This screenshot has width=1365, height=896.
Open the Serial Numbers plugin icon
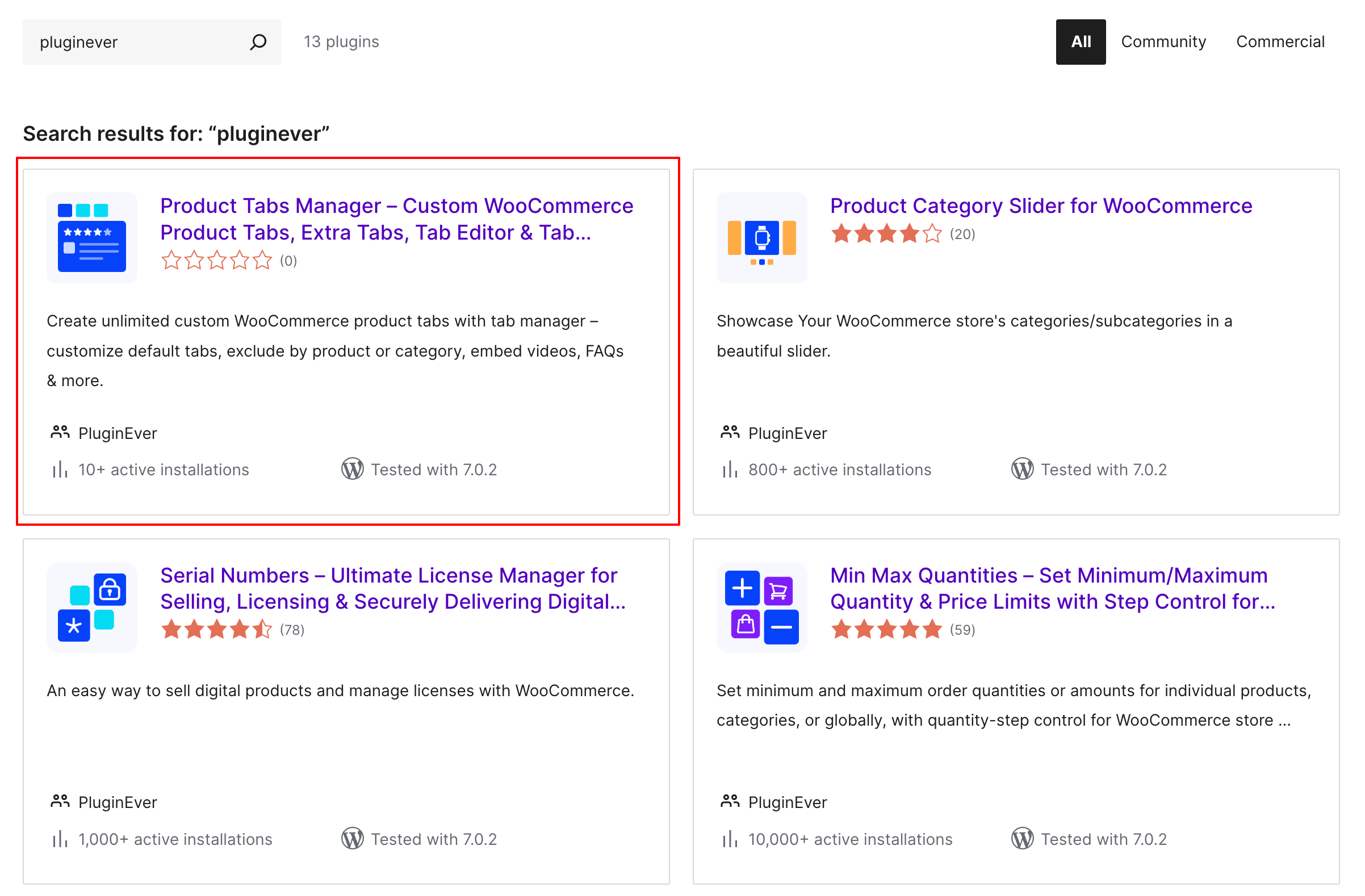[92, 607]
